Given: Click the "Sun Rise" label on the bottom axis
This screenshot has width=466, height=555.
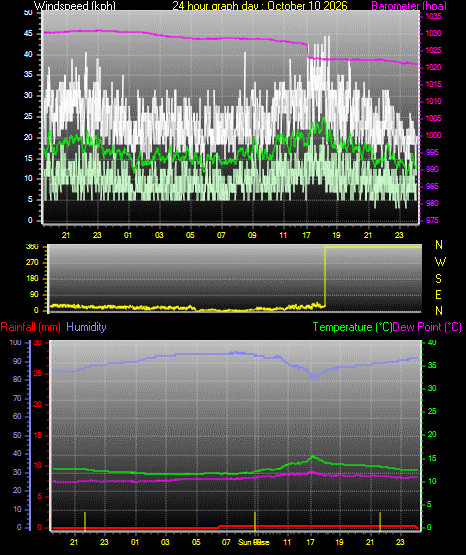Looking at the screenshot, I should pyautogui.click(x=254, y=542).
